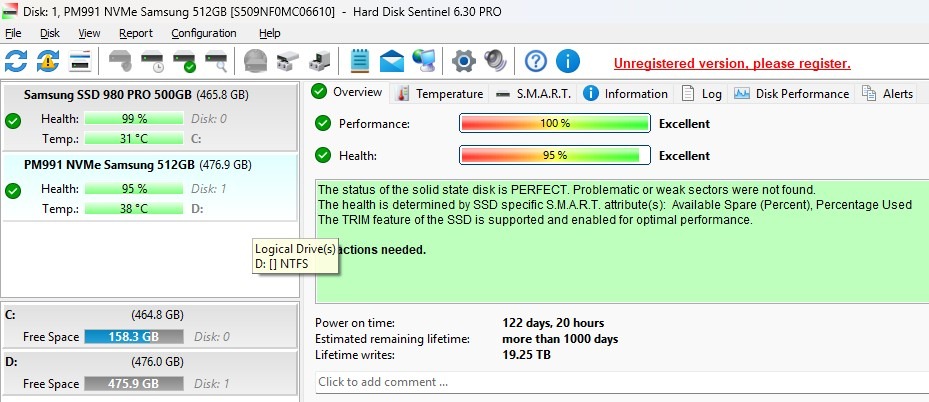Open help with the question mark icon
Image resolution: width=929 pixels, height=402 pixels.
pos(536,61)
